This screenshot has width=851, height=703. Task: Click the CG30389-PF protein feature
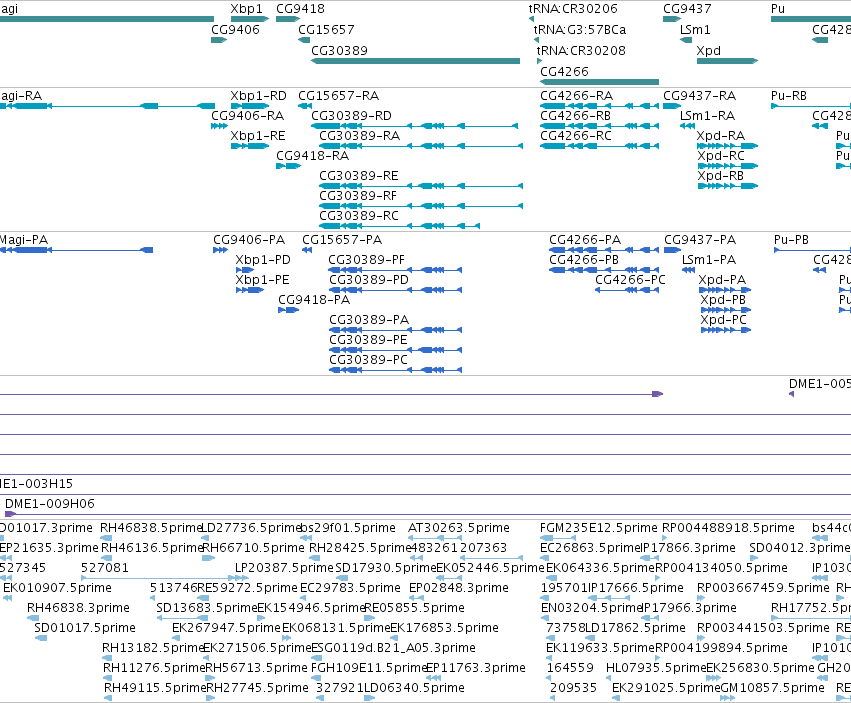[395, 270]
